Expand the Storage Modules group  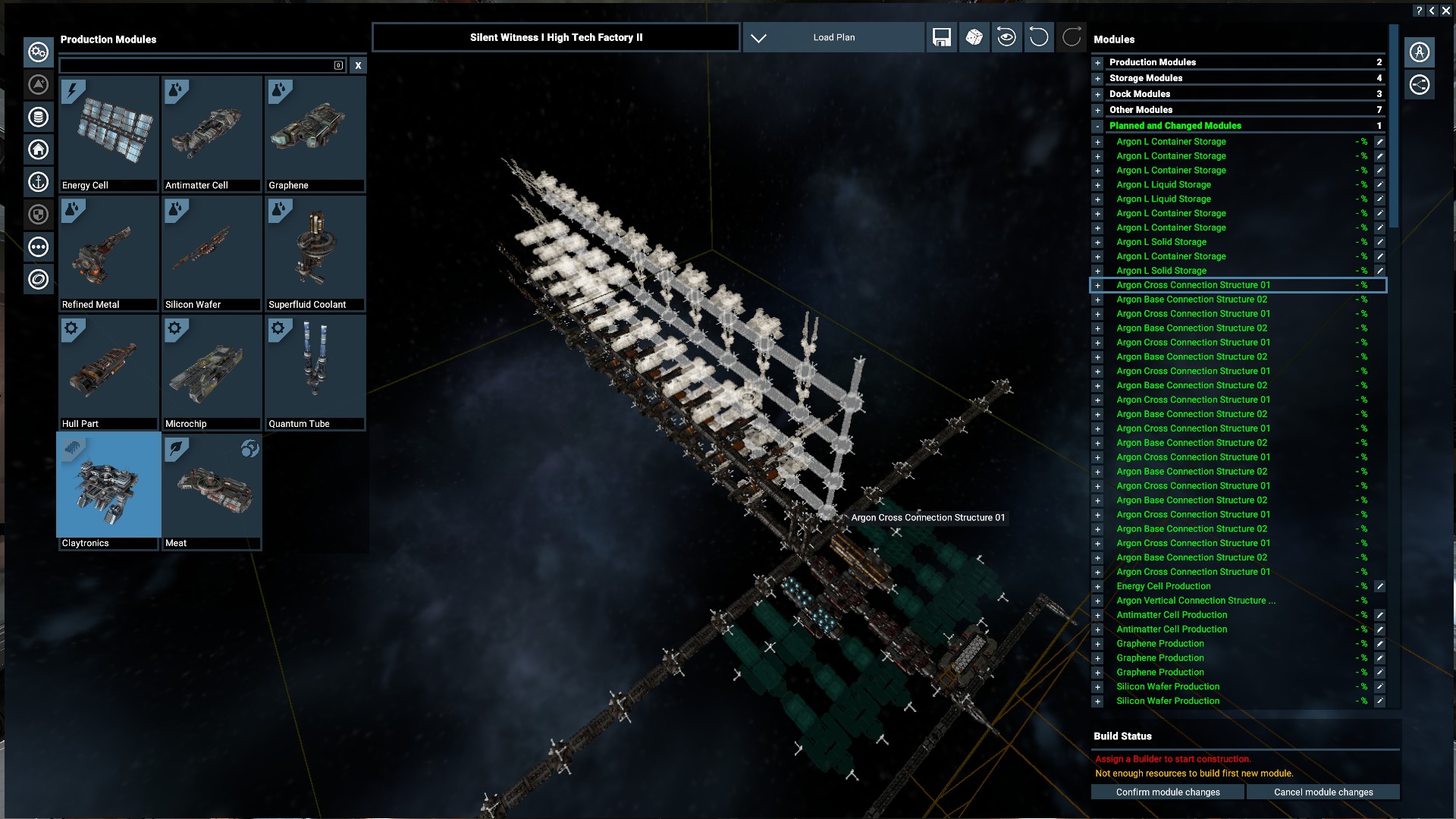coord(1097,78)
